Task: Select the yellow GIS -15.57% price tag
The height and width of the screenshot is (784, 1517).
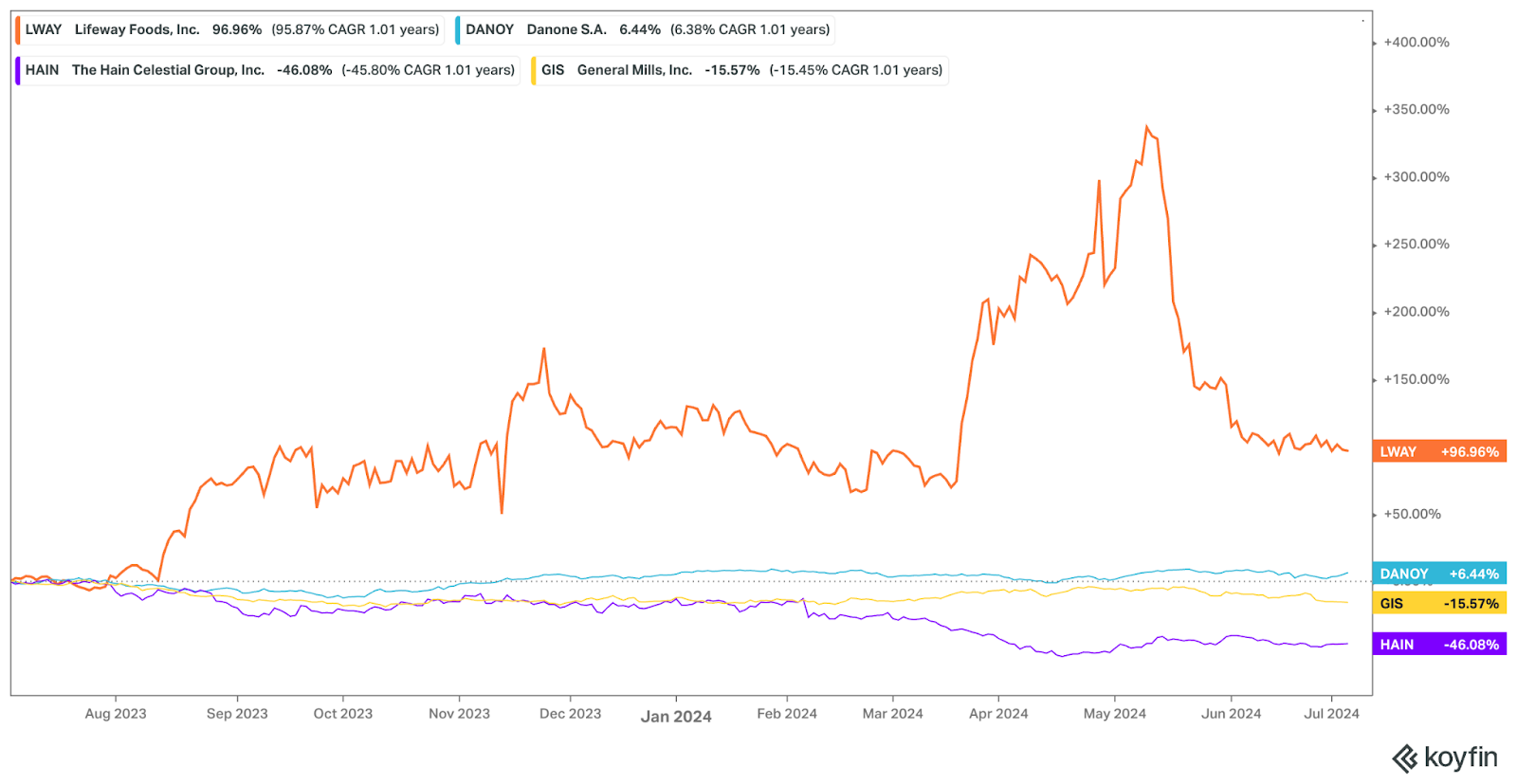Action: (x=1439, y=603)
